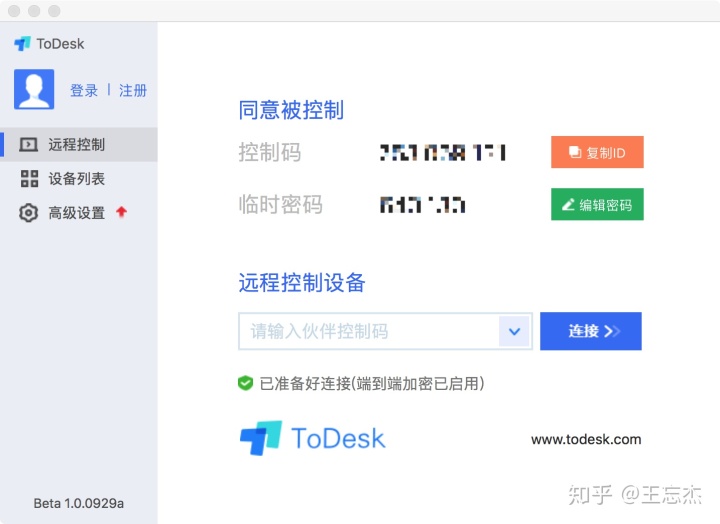Click the 编辑密码 button

[597, 204]
